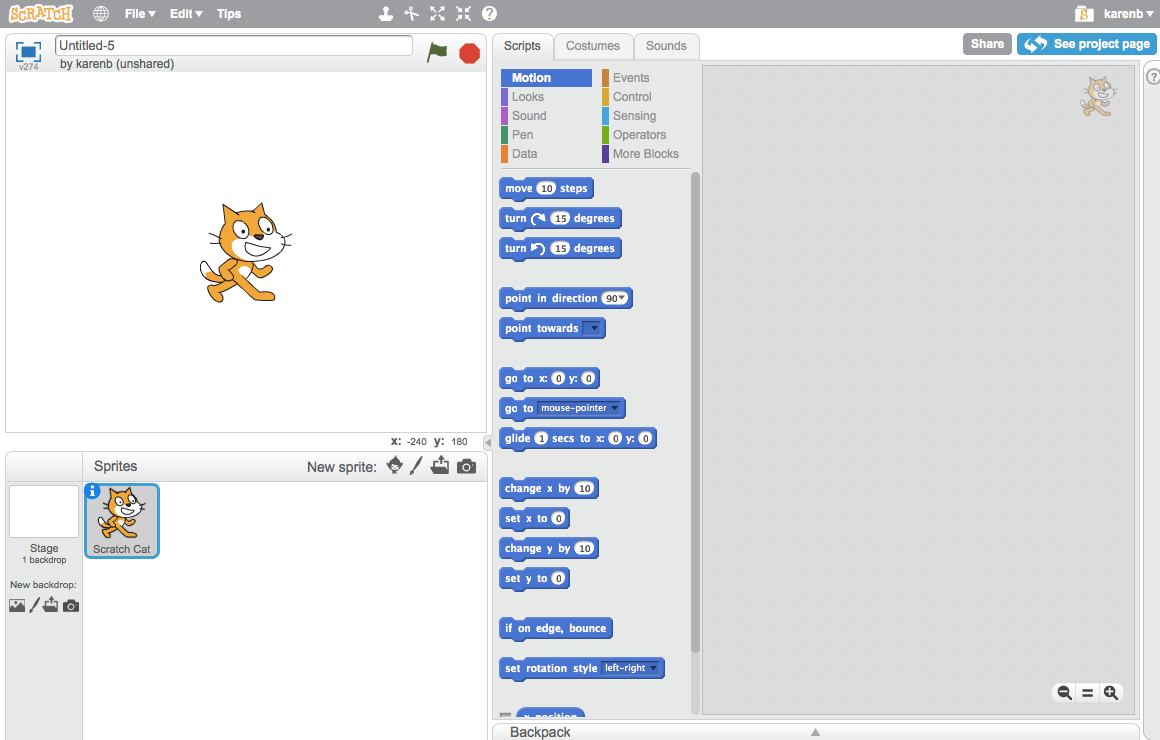Switch stage to full screen mode
This screenshot has height=740, width=1160.
coord(28,51)
